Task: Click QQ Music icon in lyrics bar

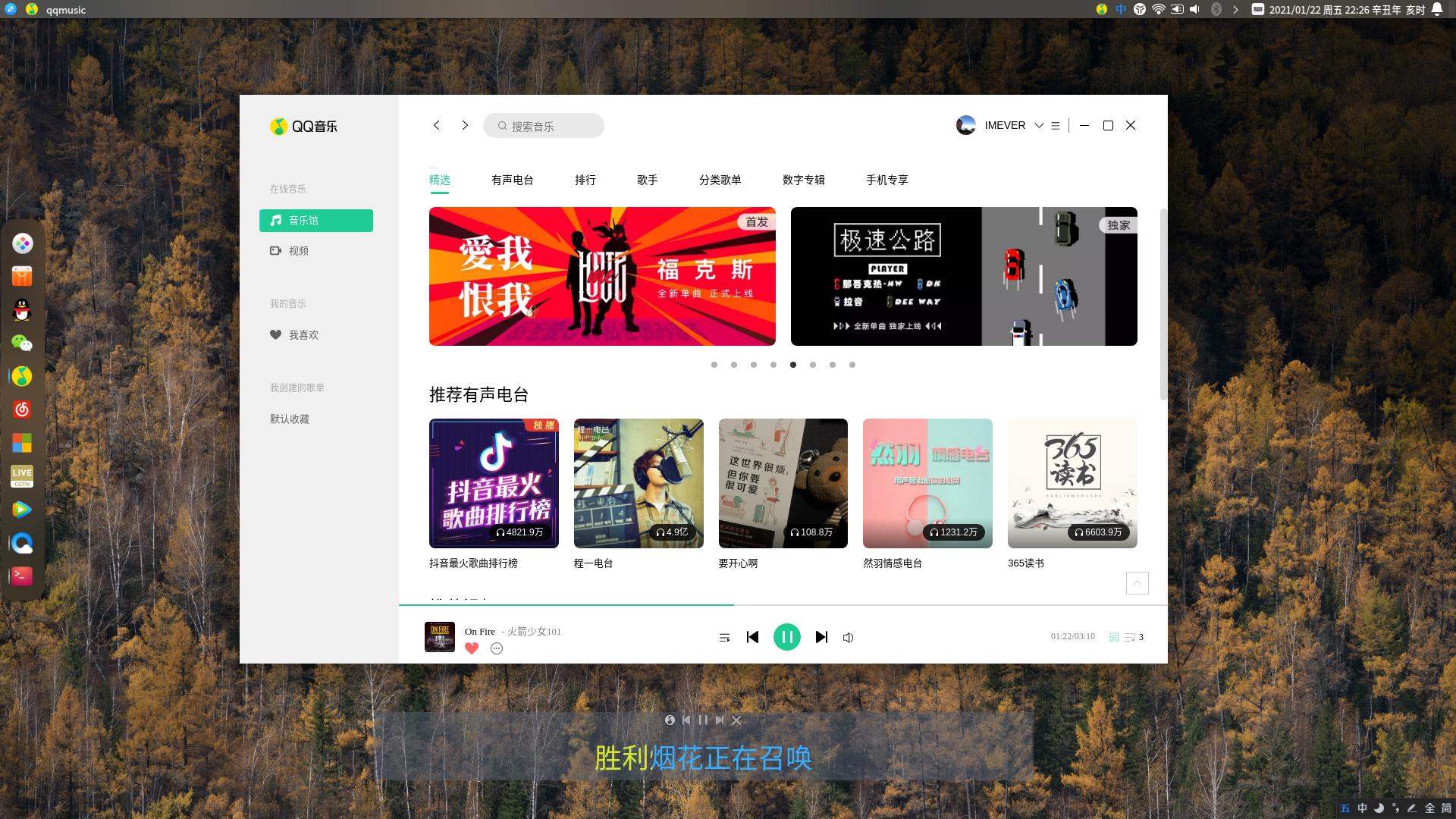Action: [670, 720]
